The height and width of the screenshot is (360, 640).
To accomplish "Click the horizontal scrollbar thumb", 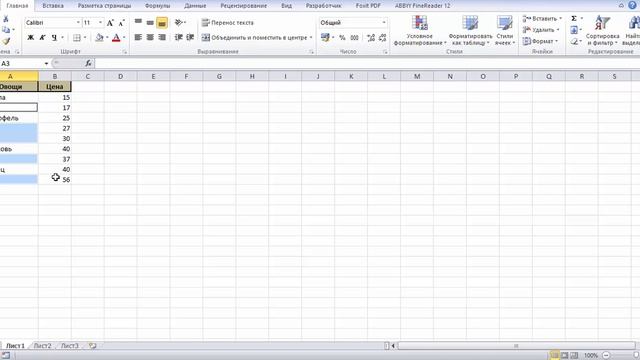I will point(516,346).
